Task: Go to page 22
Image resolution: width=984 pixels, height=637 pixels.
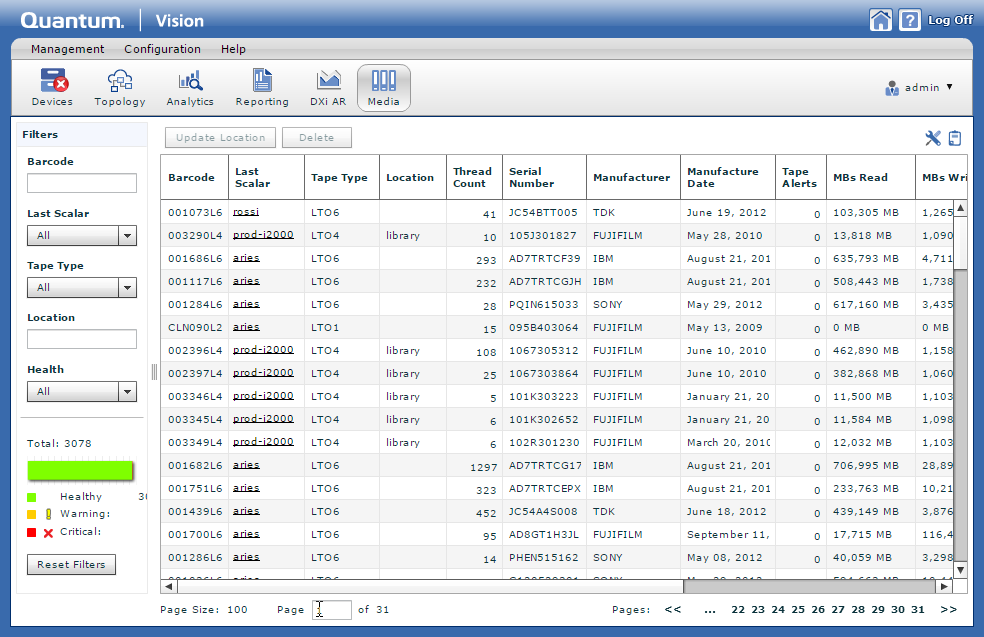Action: tap(738, 609)
